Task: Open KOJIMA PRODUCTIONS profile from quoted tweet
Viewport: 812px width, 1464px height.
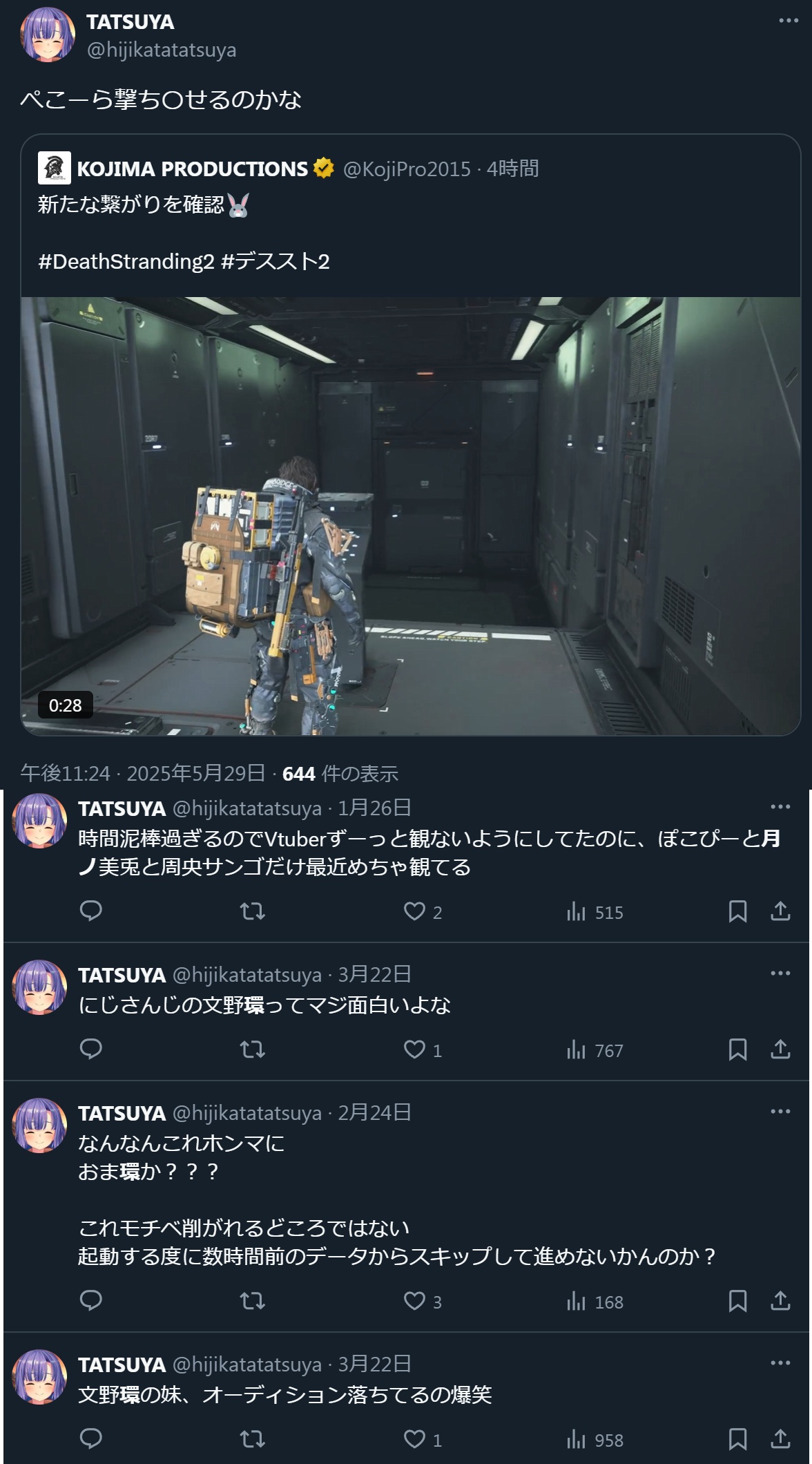Action: [x=192, y=169]
